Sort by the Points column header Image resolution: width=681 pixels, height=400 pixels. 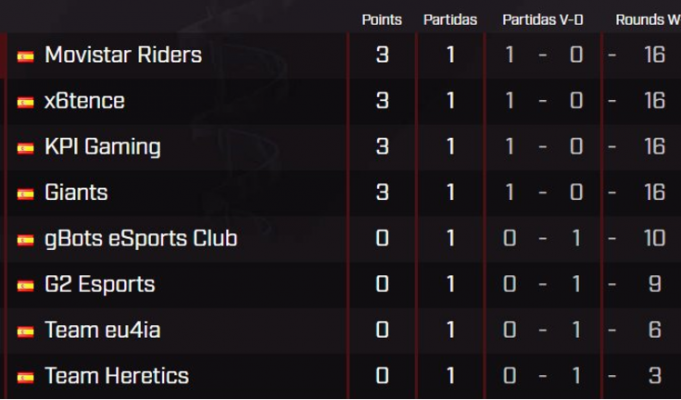click(x=382, y=20)
